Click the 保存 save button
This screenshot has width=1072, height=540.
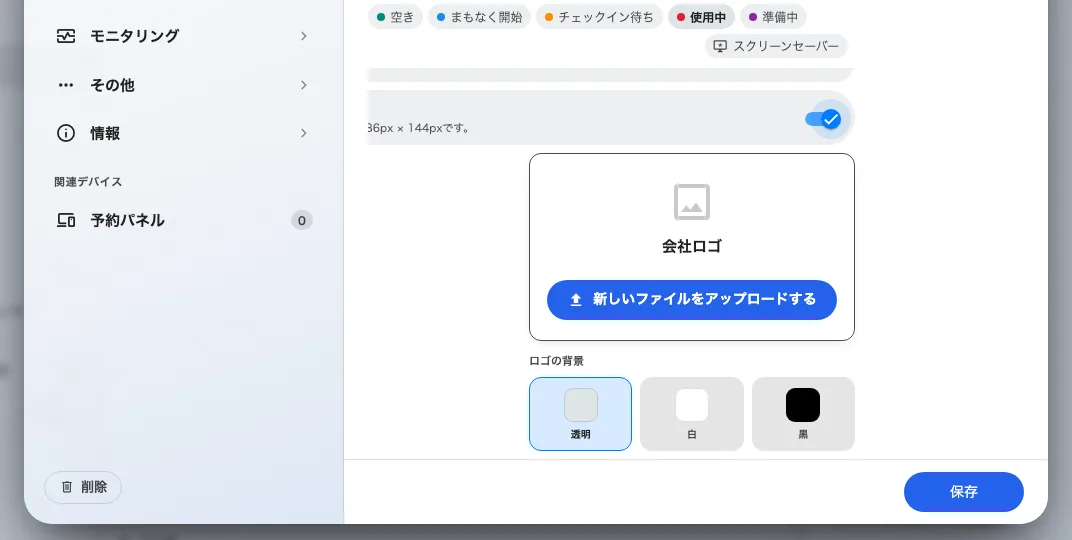pyautogui.click(x=964, y=491)
